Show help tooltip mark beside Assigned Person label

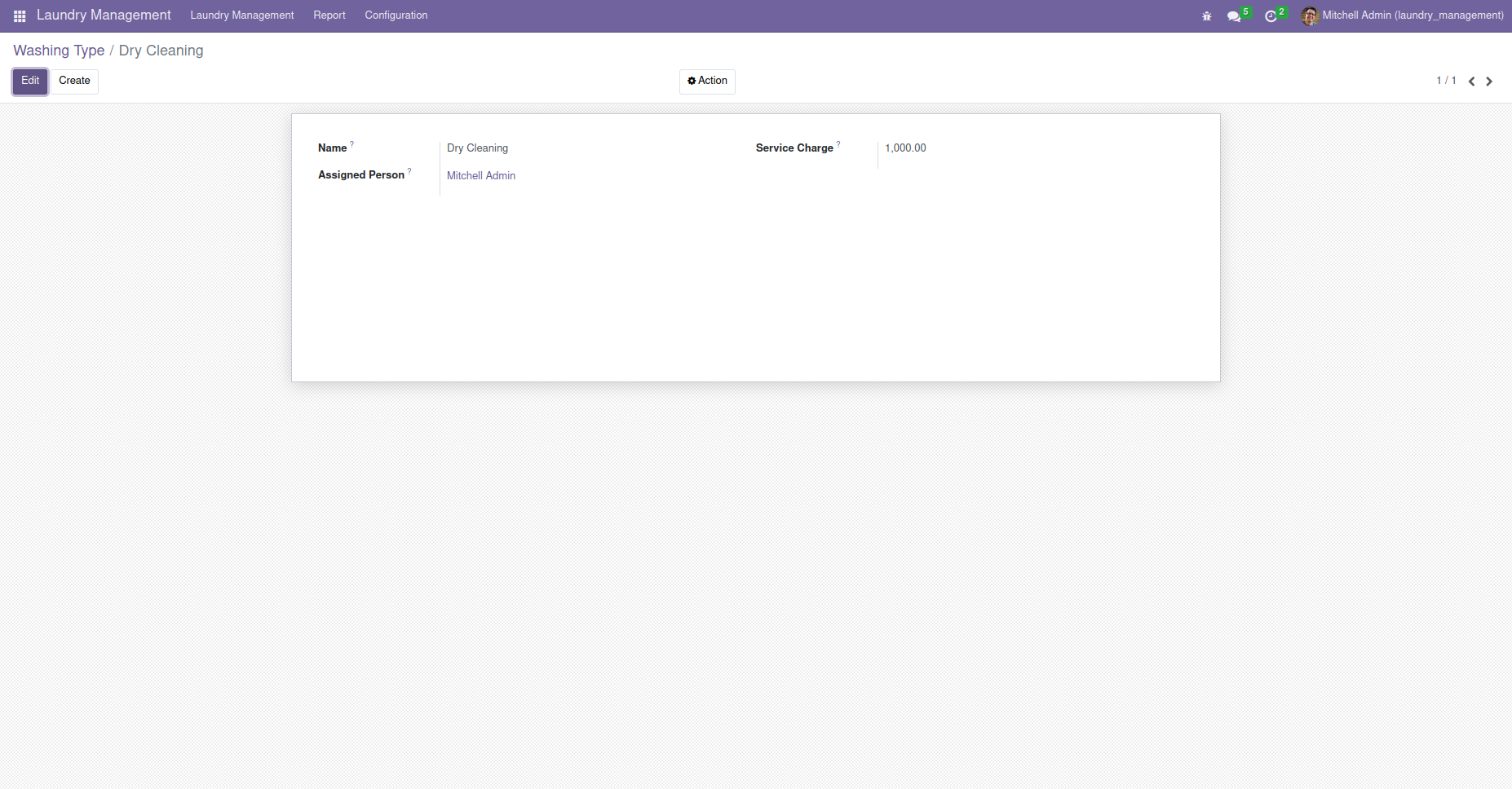pyautogui.click(x=409, y=171)
